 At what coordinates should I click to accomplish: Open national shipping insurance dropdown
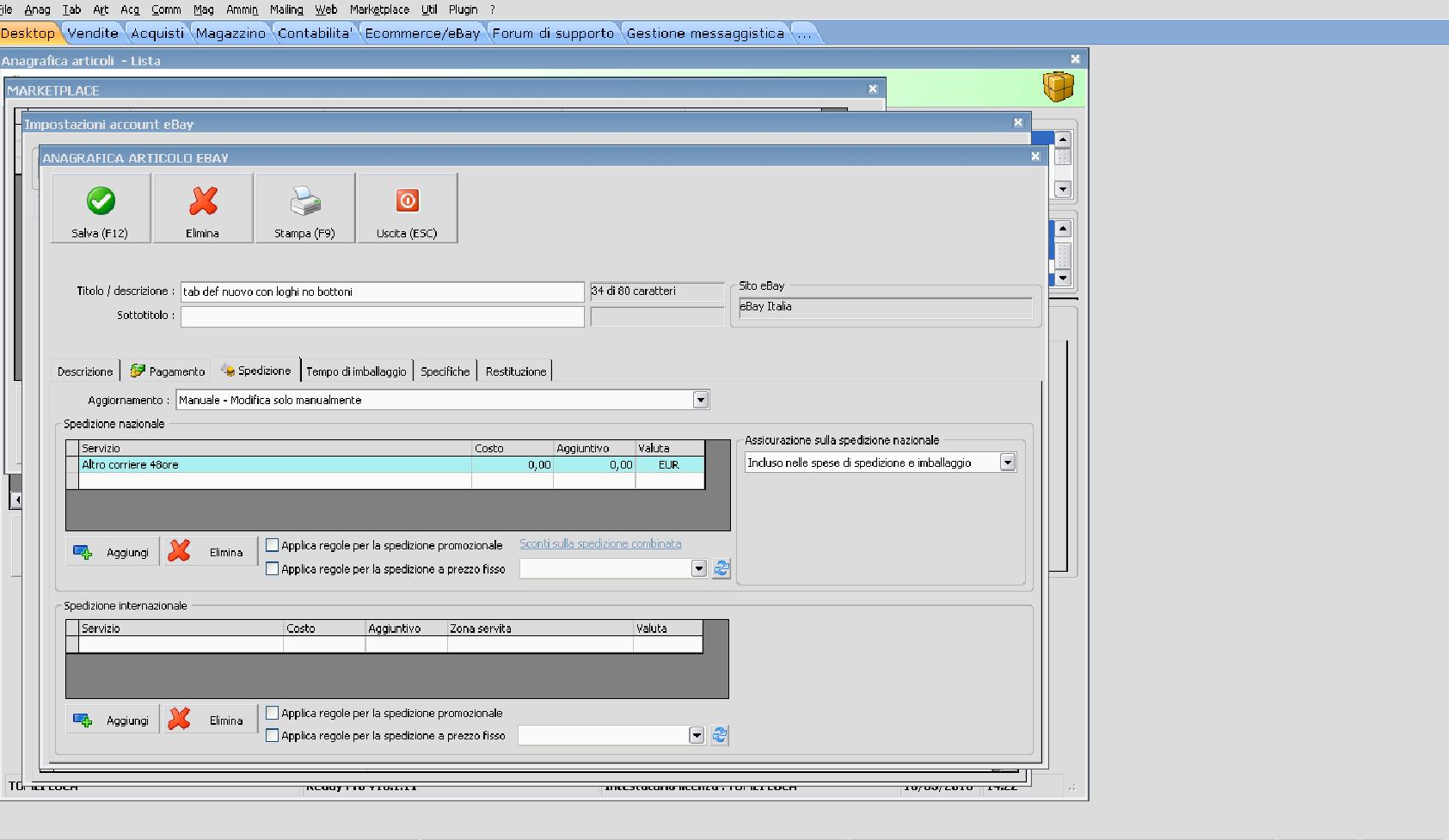(1008, 463)
